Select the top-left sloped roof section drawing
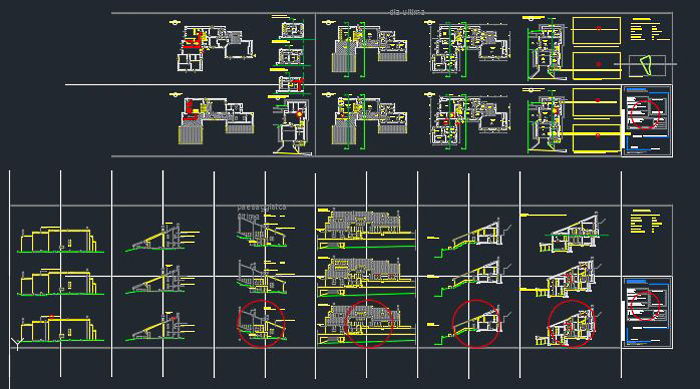Viewport: 700px width, 389px height. 162,237
